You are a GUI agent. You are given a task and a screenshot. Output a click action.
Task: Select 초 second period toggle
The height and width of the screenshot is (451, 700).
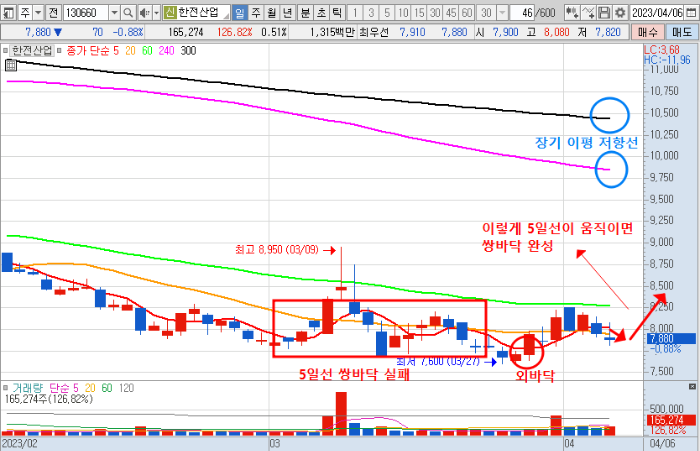click(x=321, y=13)
